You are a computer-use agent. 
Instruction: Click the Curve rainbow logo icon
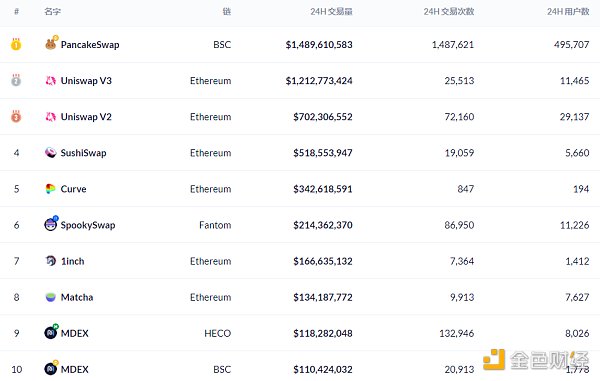(51, 189)
